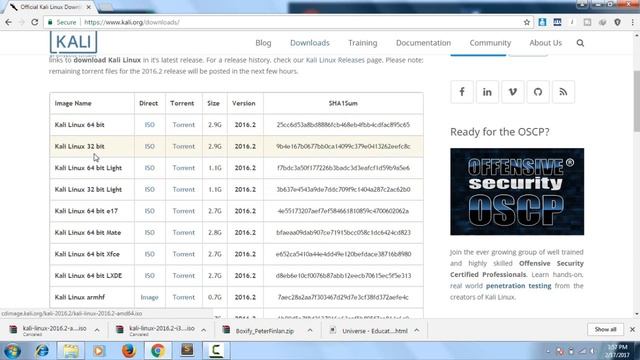Viewport: 640px width, 360px height.
Task: Expand options for Universe - Educat...html download
Action: [416, 330]
